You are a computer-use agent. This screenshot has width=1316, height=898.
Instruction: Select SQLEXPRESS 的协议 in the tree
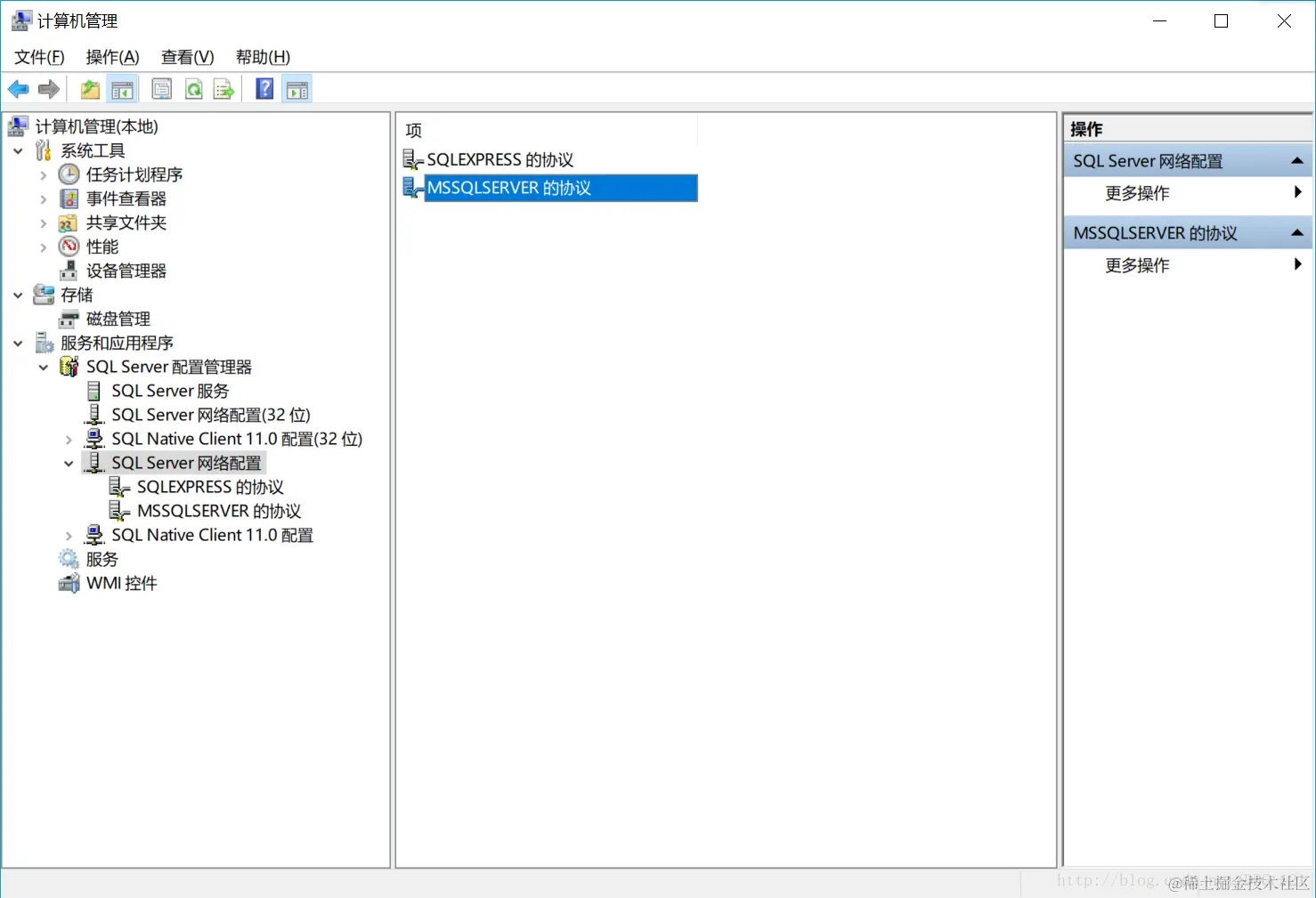pyautogui.click(x=210, y=487)
